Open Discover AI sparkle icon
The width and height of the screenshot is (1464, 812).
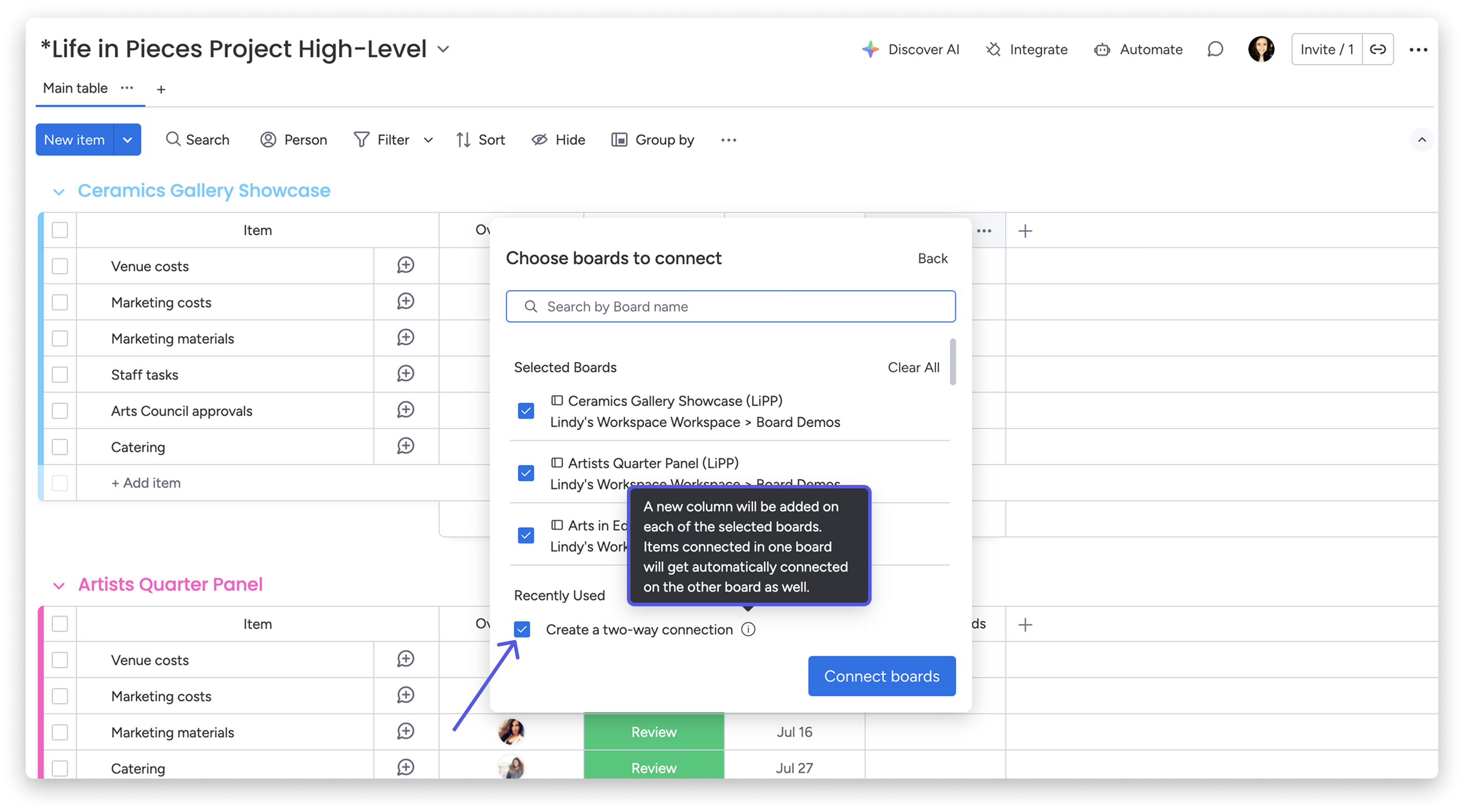point(870,49)
